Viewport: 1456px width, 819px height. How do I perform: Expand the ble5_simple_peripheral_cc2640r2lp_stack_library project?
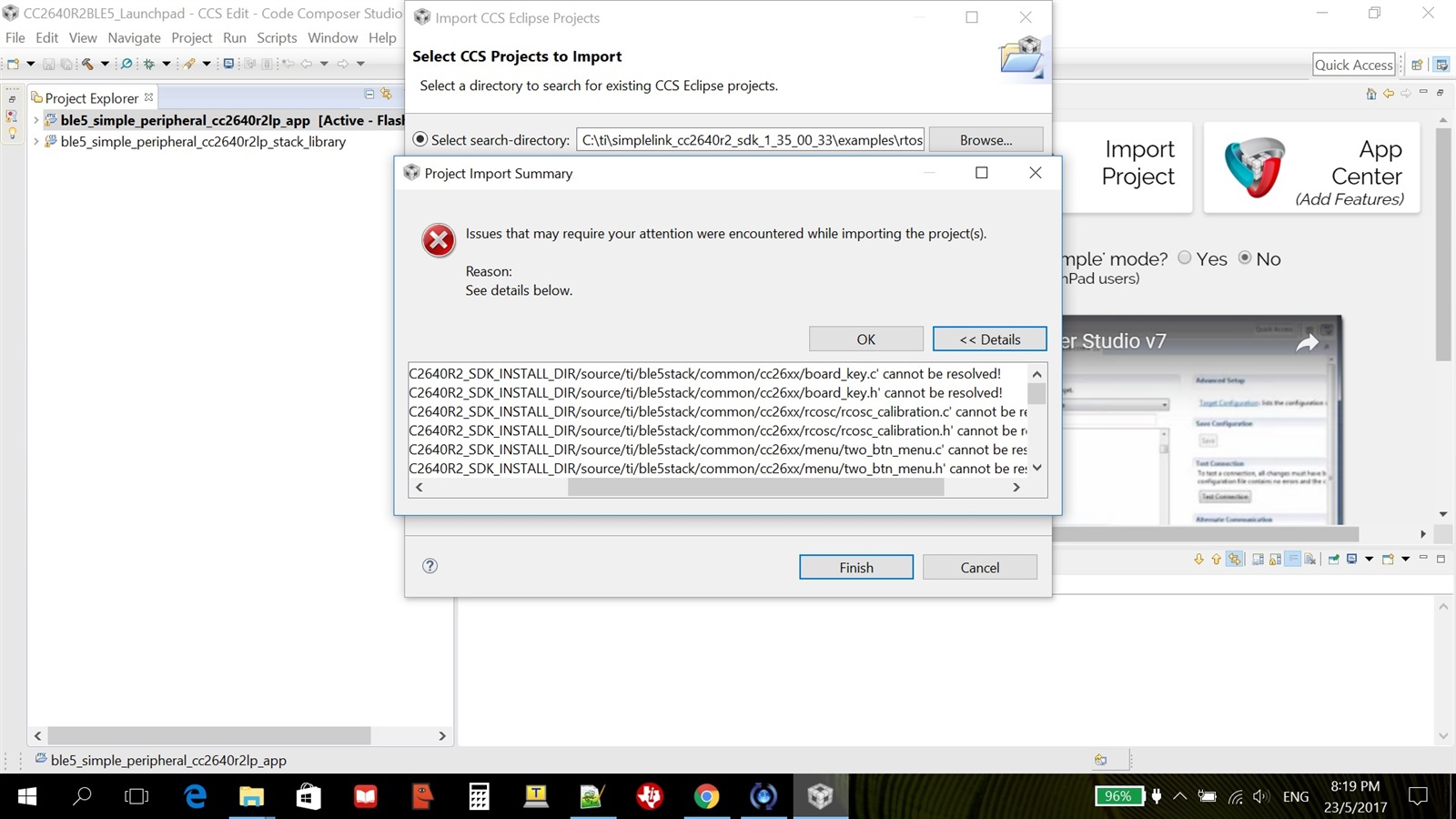click(36, 142)
